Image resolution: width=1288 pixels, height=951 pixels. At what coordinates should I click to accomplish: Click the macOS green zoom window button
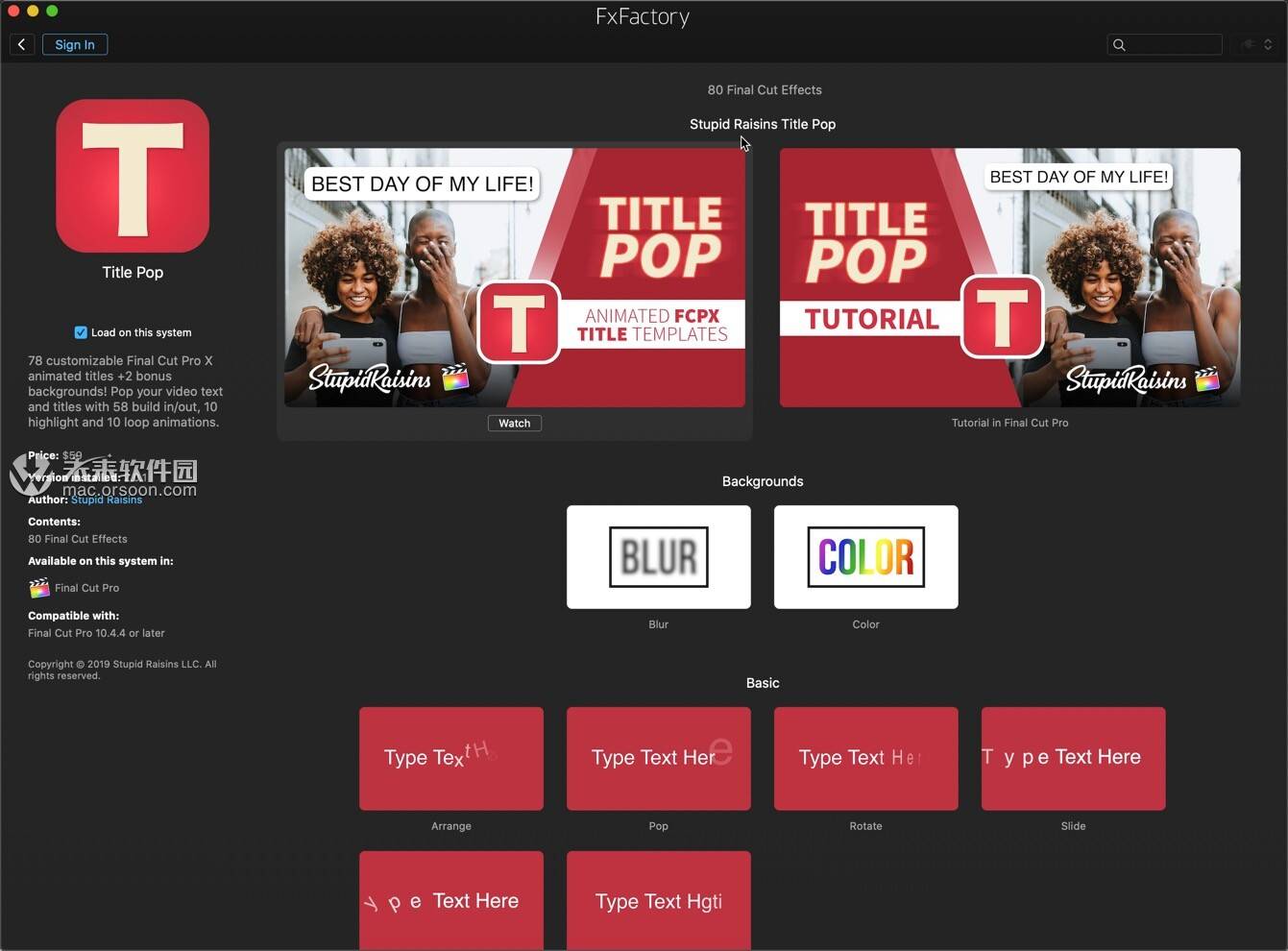click(x=52, y=11)
